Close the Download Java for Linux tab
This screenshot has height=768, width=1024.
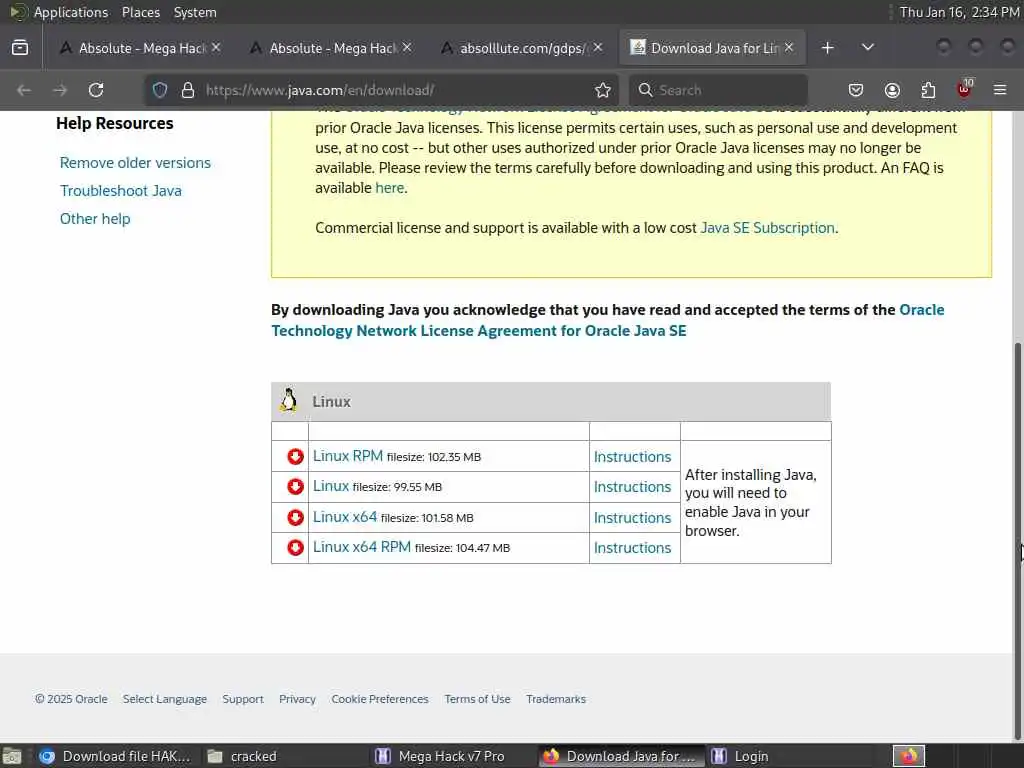point(789,47)
